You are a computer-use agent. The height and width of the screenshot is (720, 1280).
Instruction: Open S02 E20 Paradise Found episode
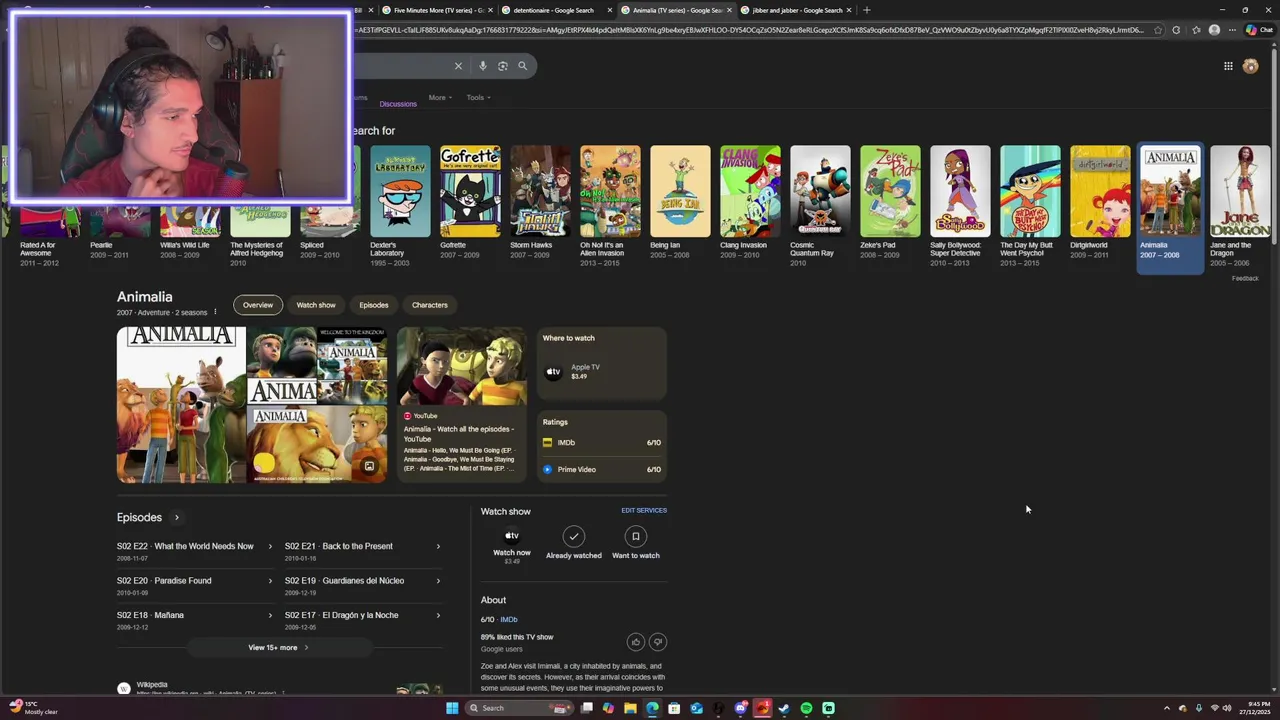point(195,585)
